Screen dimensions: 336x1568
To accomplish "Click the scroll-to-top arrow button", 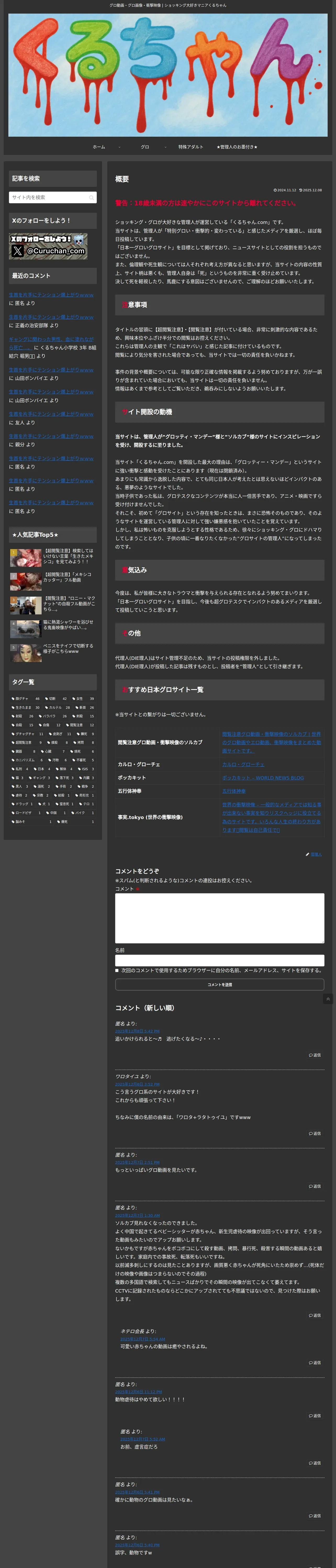I will click(x=328, y=999).
